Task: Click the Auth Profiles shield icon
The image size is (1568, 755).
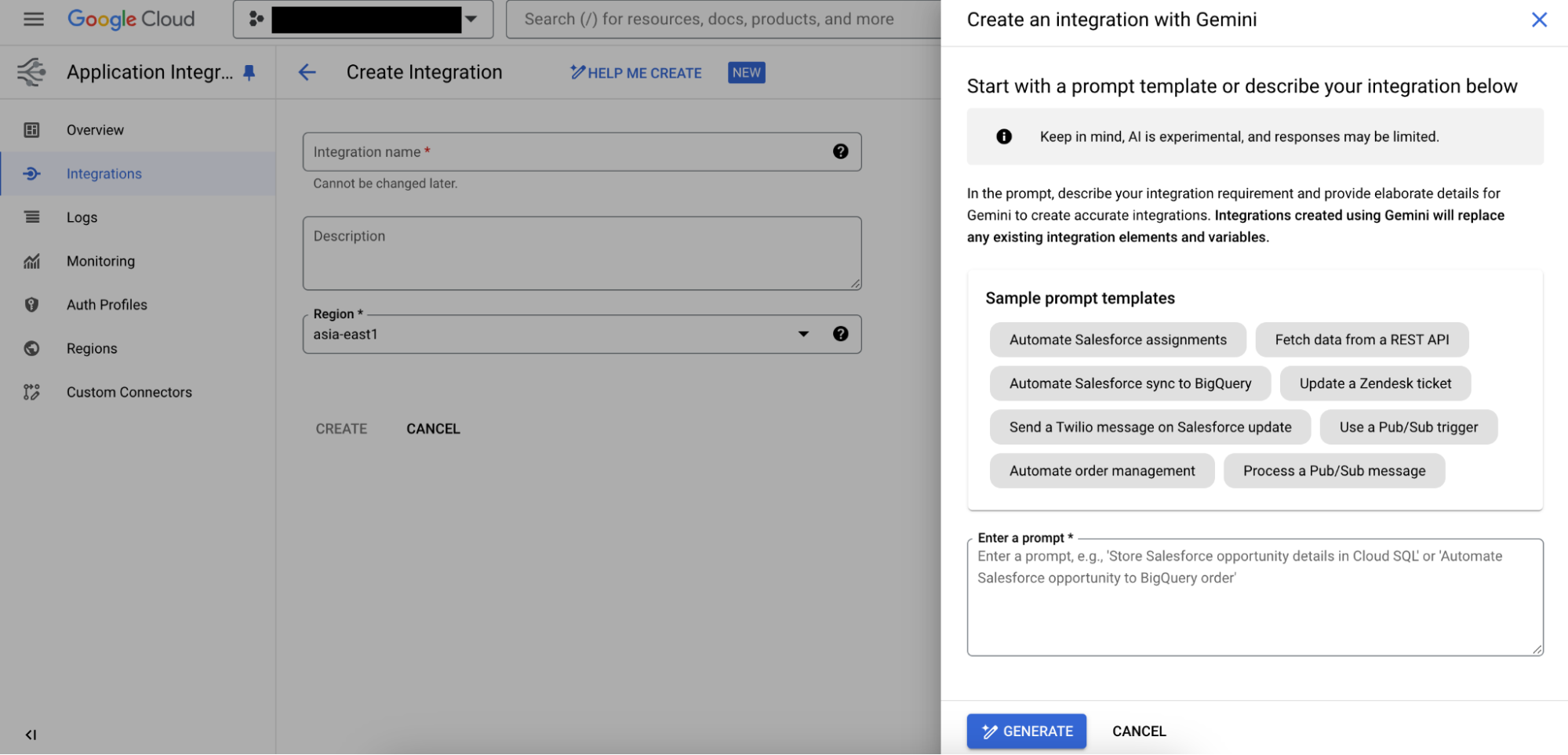Action: (31, 305)
